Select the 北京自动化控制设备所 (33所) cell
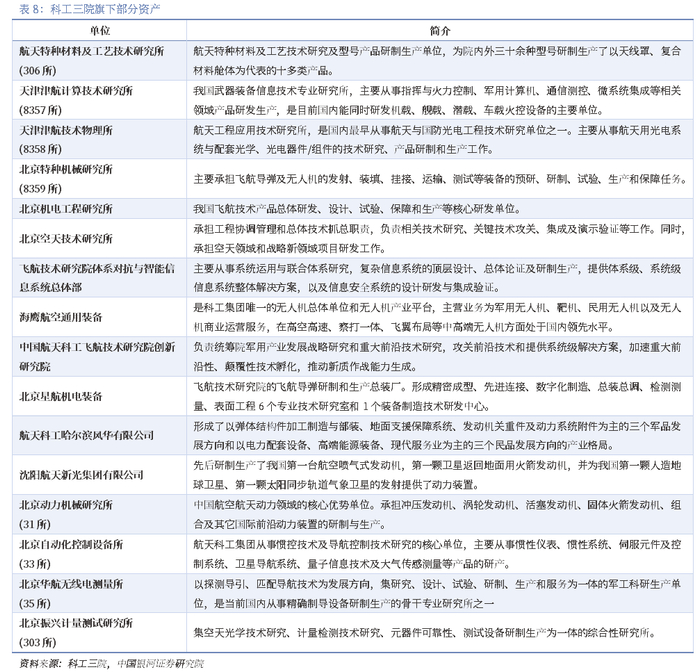The image size is (700, 672). point(99,554)
